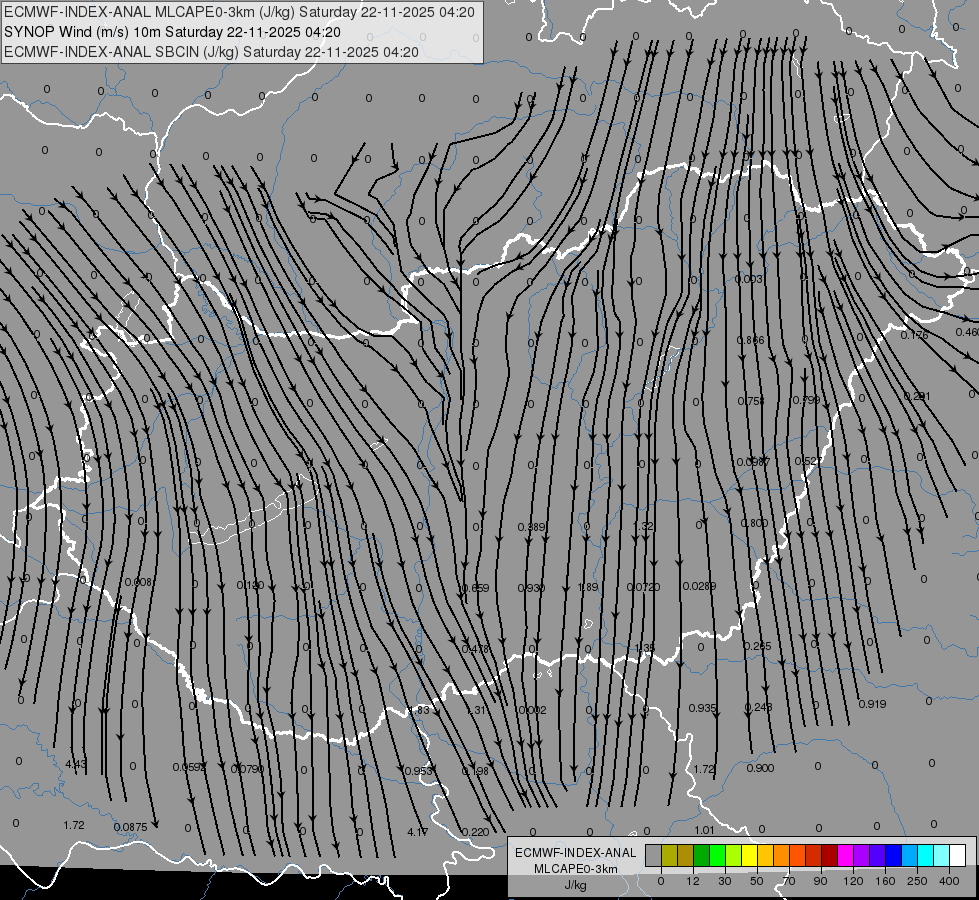Click the map value 0.0720

pyautogui.click(x=643, y=587)
